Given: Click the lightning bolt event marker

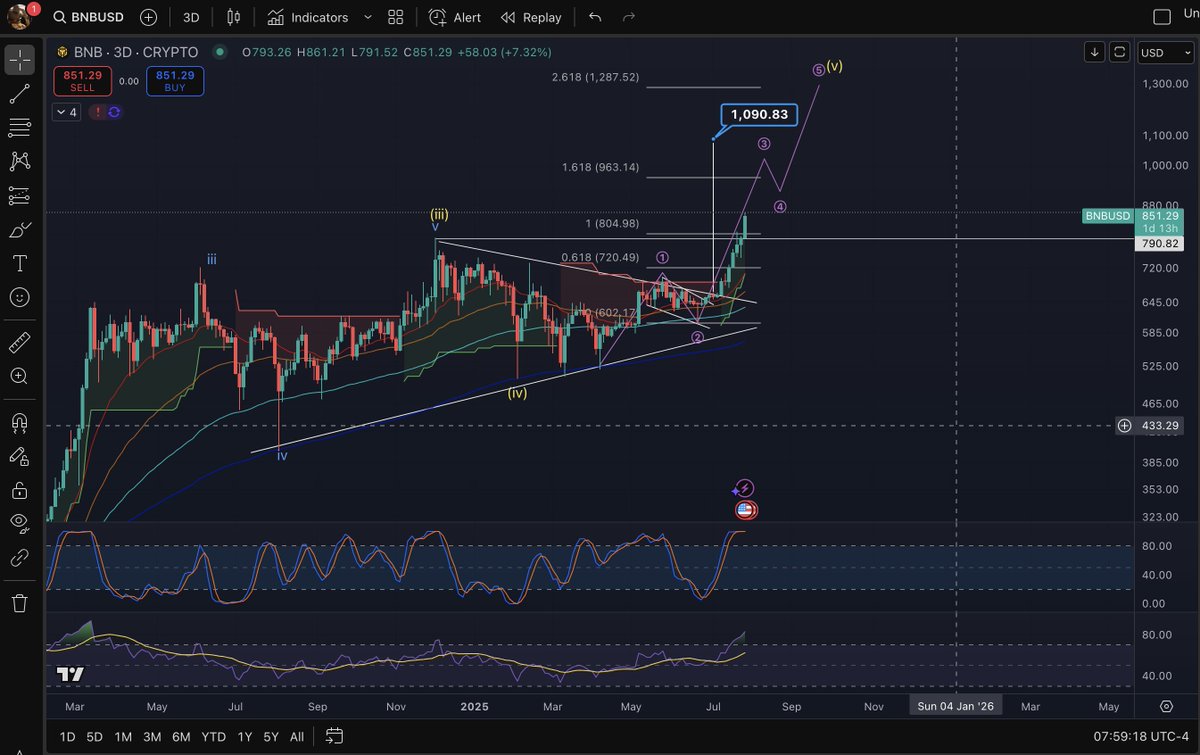Looking at the screenshot, I should pyautogui.click(x=745, y=488).
